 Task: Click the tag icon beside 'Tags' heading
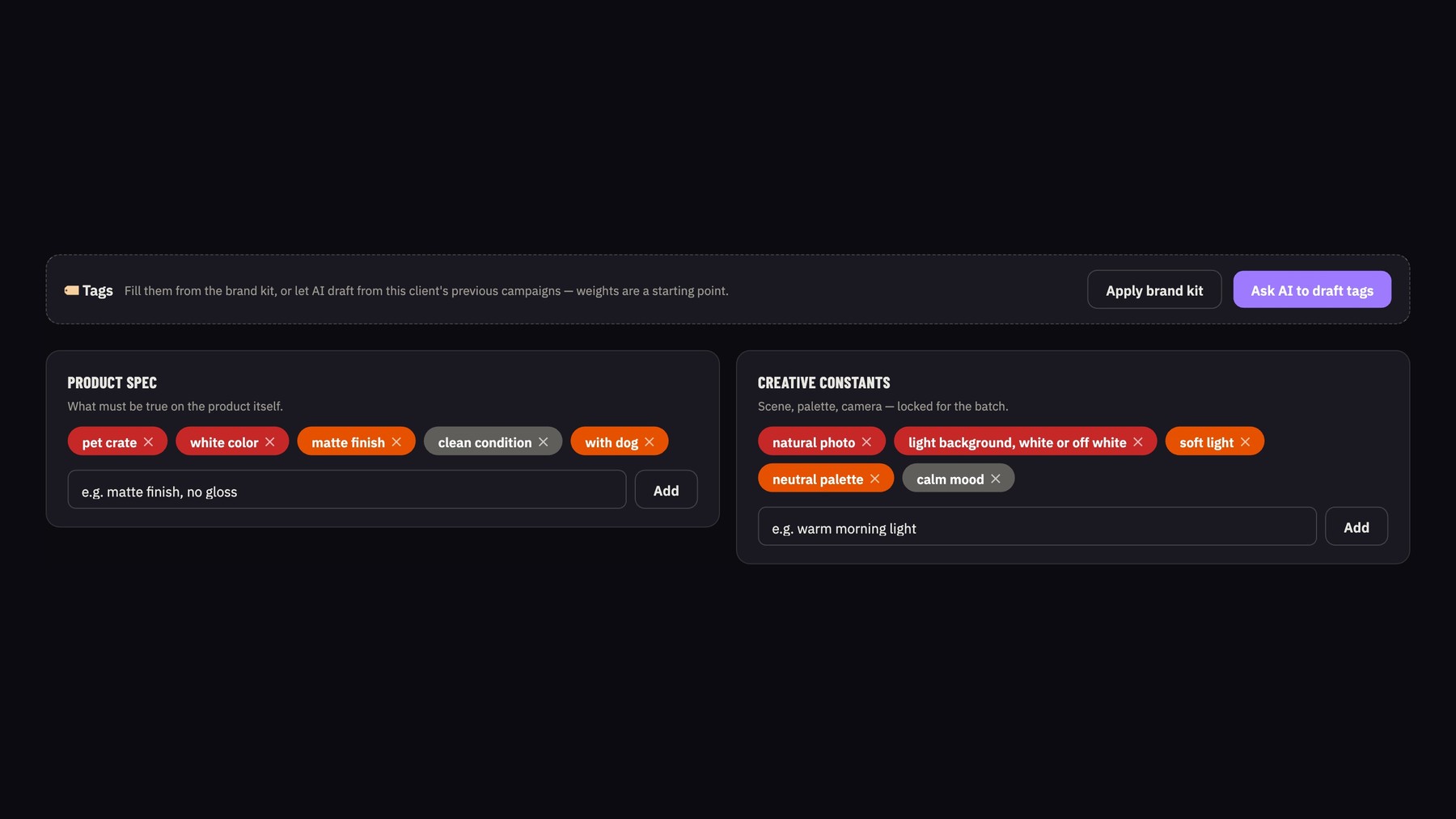coord(71,290)
